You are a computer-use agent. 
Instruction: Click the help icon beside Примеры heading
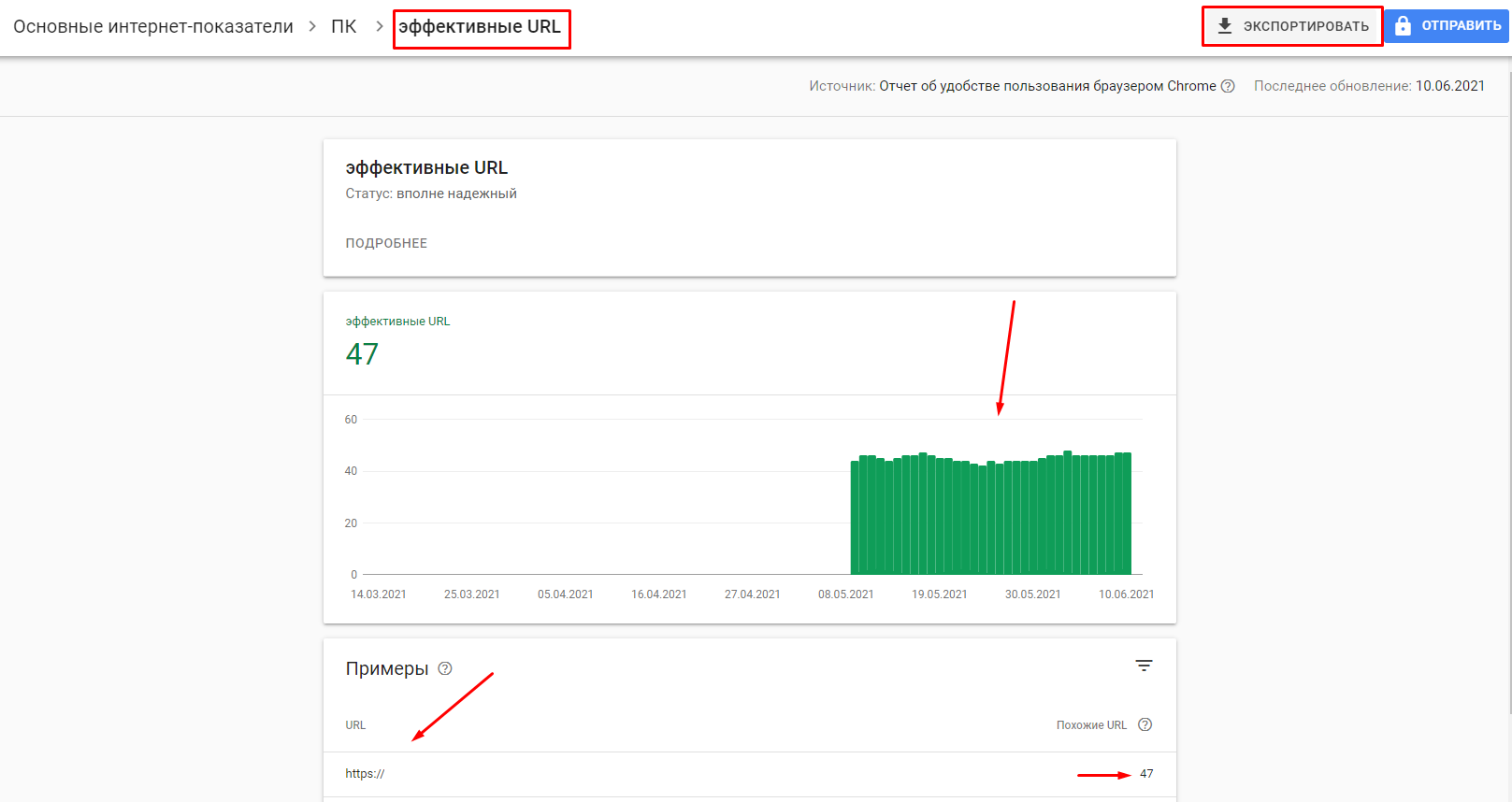[x=445, y=668]
